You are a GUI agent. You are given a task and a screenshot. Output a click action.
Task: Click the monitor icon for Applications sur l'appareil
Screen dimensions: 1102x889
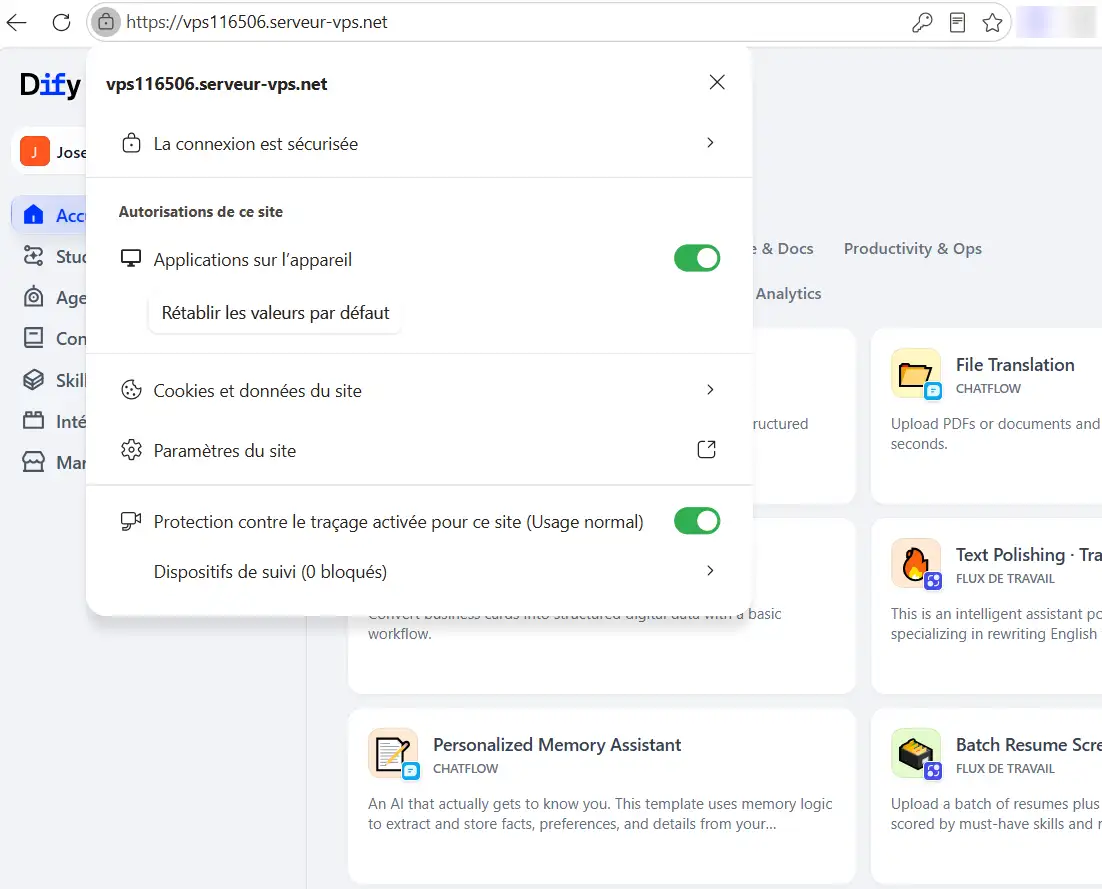tap(131, 259)
